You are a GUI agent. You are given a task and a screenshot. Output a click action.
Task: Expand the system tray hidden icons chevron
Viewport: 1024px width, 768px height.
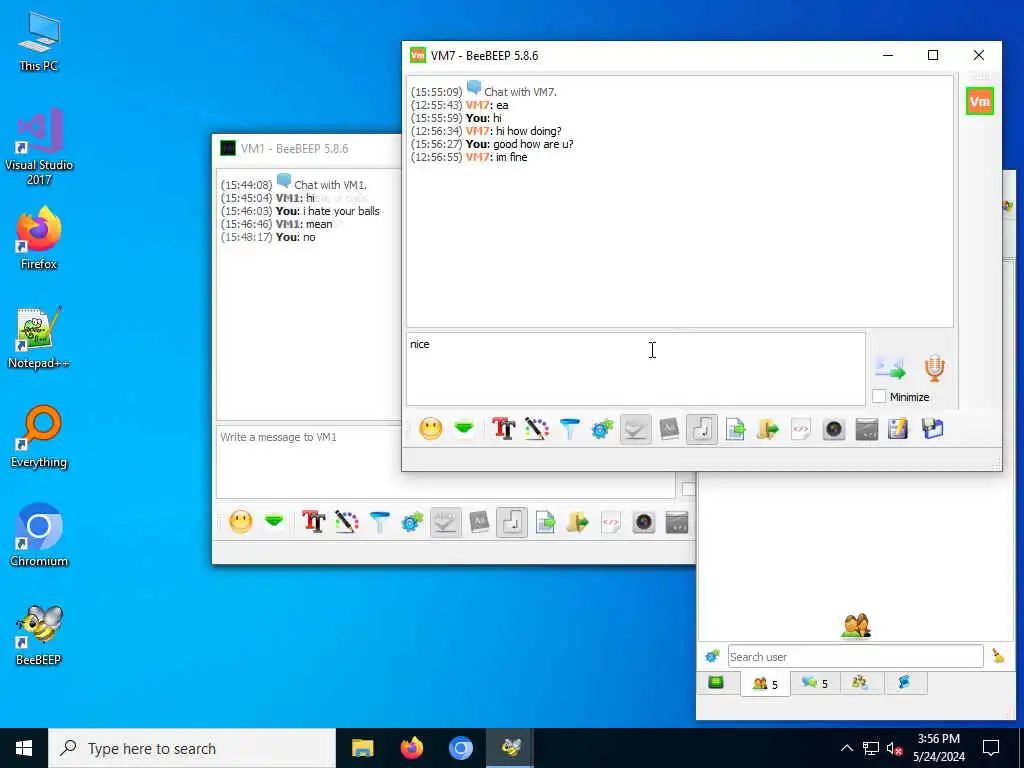(x=846, y=748)
